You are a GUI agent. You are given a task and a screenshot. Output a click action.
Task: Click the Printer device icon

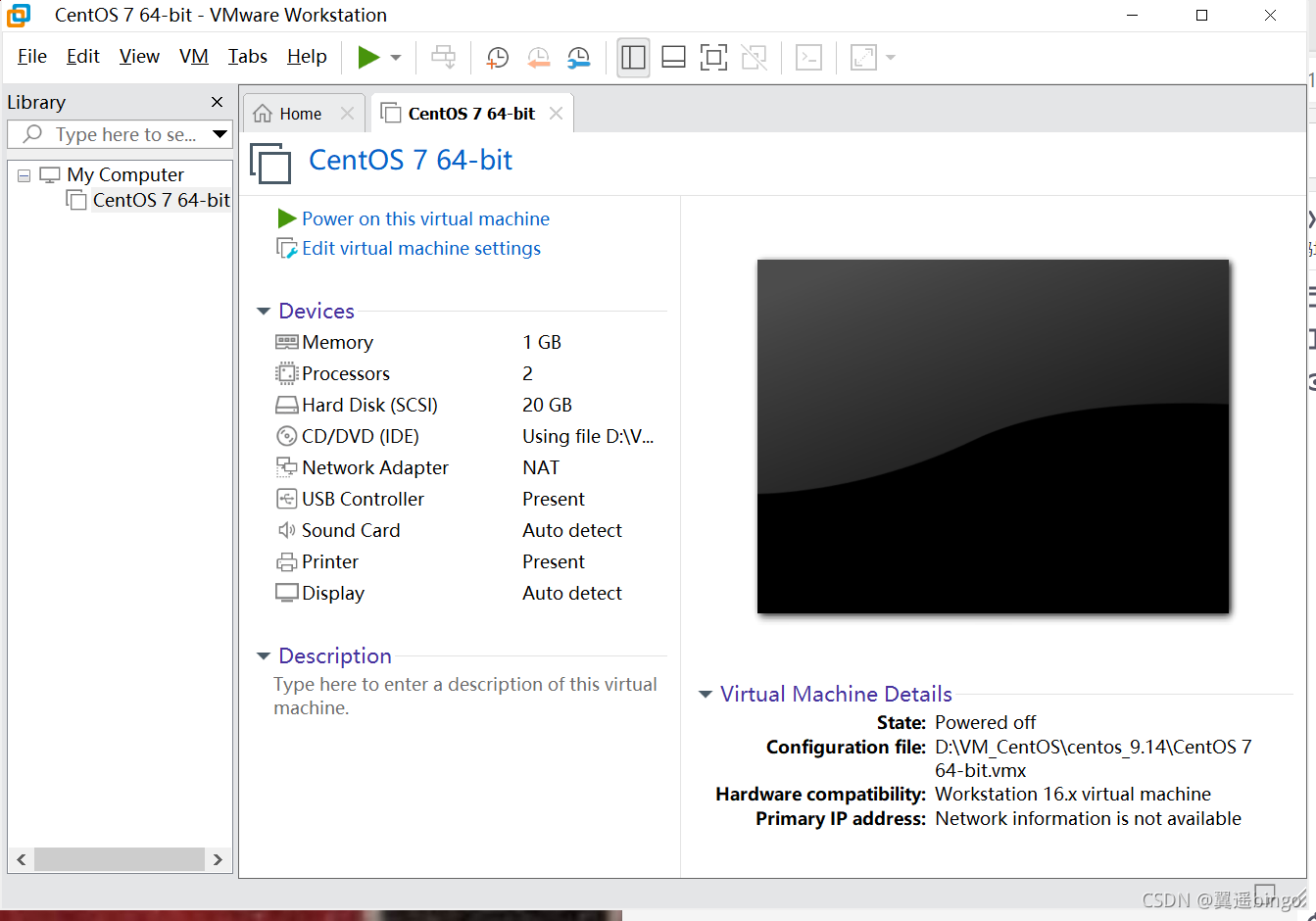(x=286, y=561)
